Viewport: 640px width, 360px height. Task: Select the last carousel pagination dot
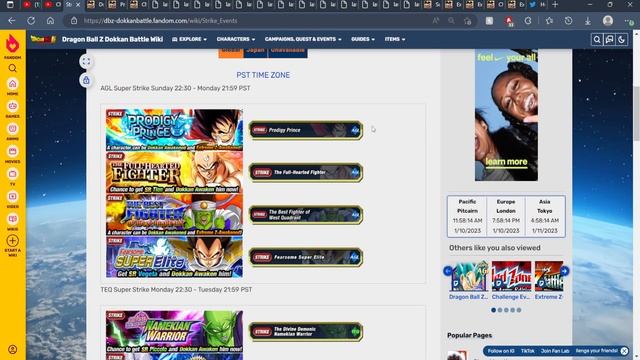point(519,310)
